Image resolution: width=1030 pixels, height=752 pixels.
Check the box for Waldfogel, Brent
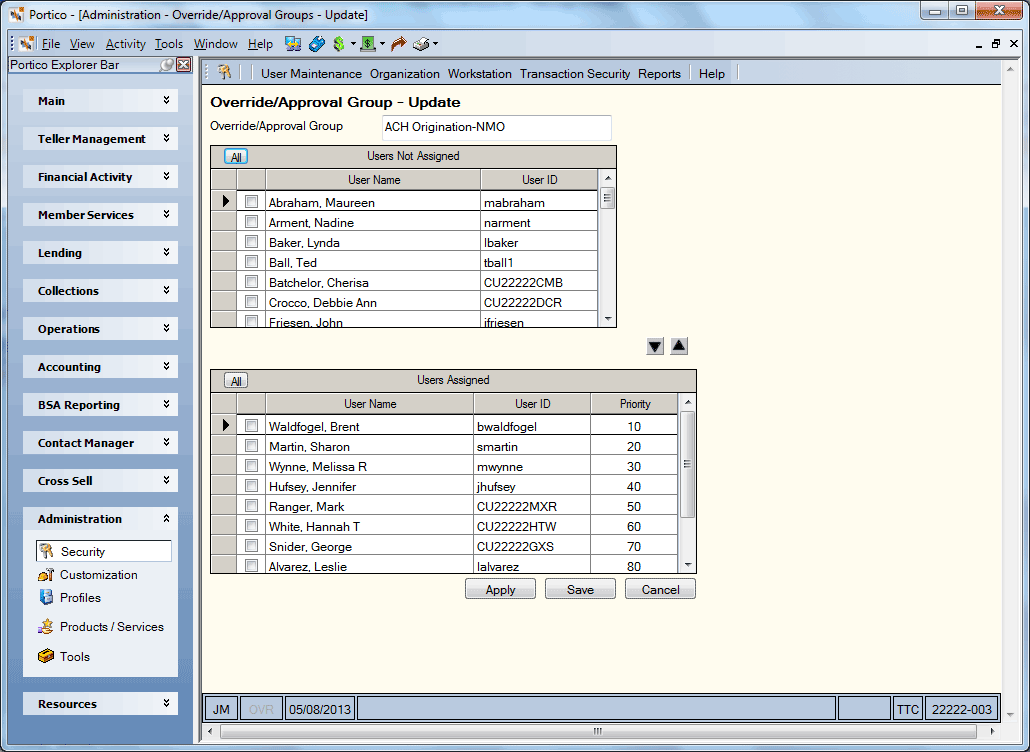pyautogui.click(x=251, y=426)
